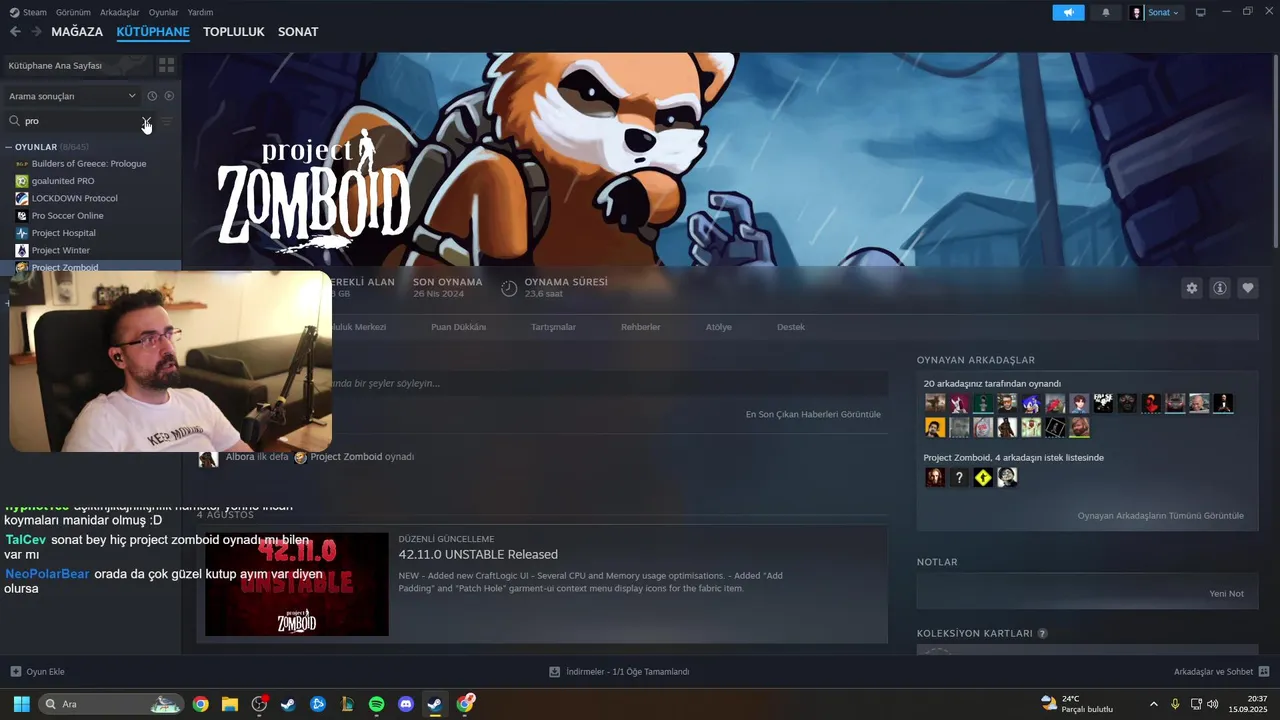Screen dimensions: 1280x720
Task: Click the library search field
Action: [x=80, y=121]
